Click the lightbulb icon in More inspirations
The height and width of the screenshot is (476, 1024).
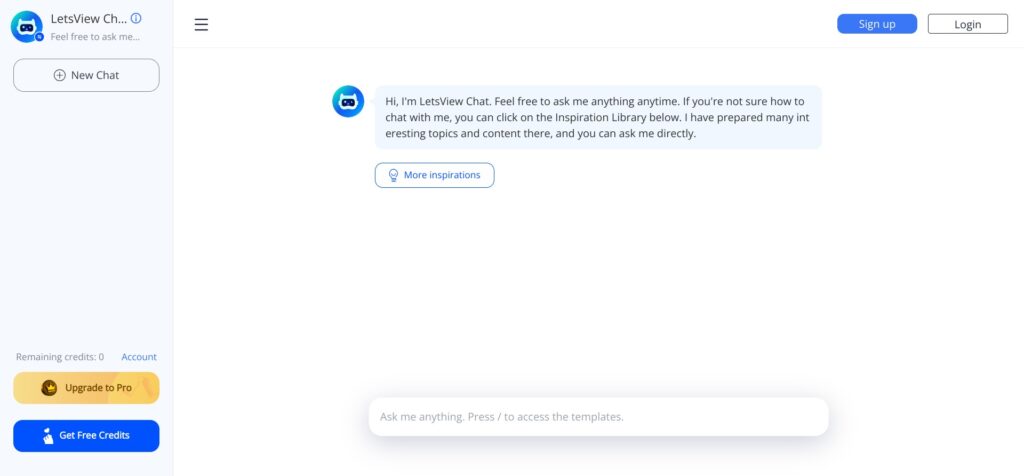393,175
